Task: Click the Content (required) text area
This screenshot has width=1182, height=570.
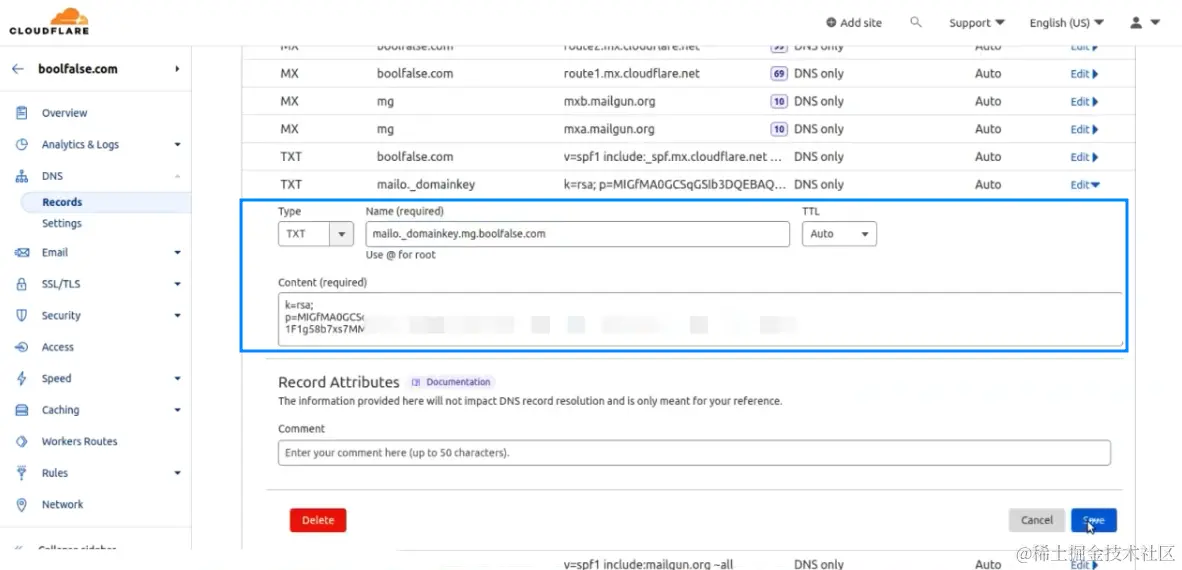Action: (700, 319)
